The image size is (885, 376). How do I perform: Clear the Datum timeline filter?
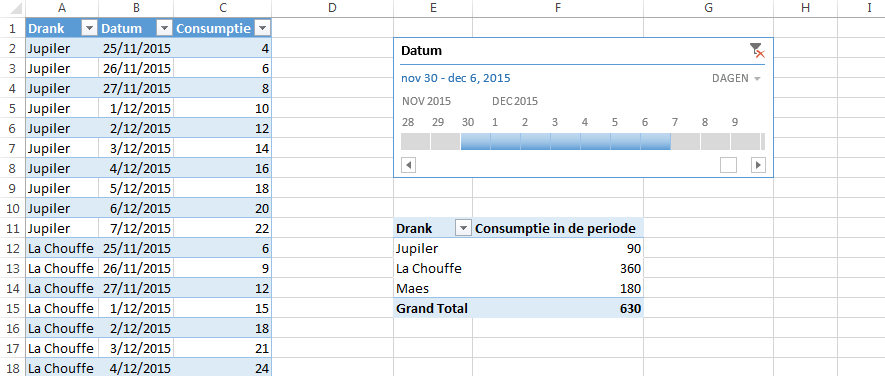(757, 50)
